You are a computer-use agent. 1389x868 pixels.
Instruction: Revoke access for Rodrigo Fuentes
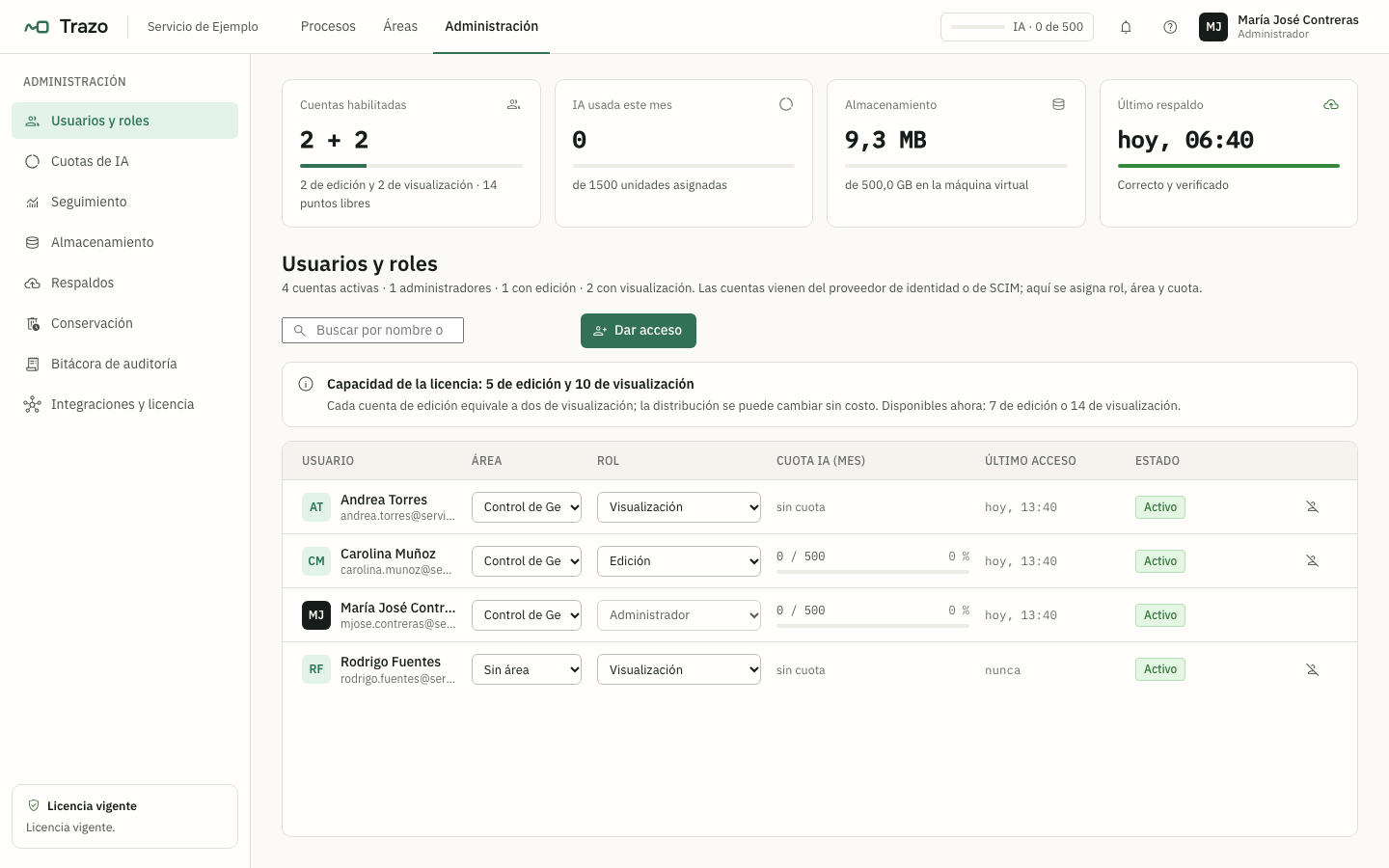[1312, 669]
